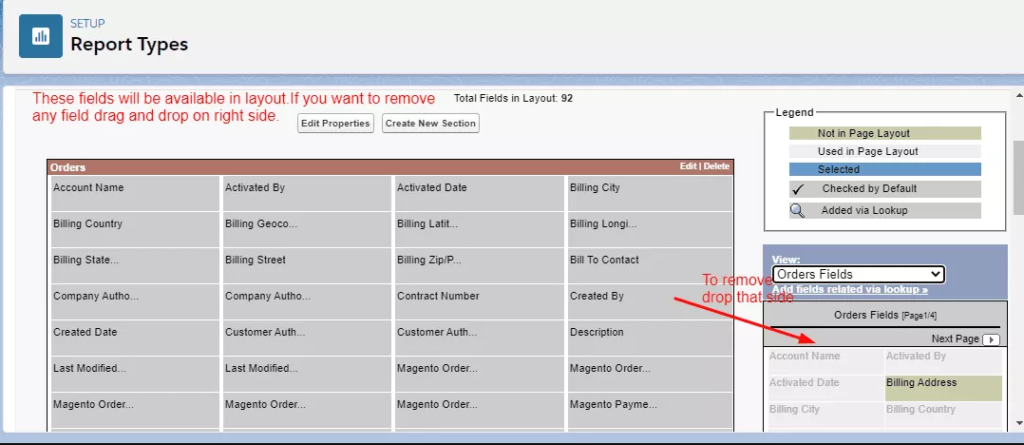Select Activated Date field in Orders layout section
1024x445 pixels.
[479, 193]
